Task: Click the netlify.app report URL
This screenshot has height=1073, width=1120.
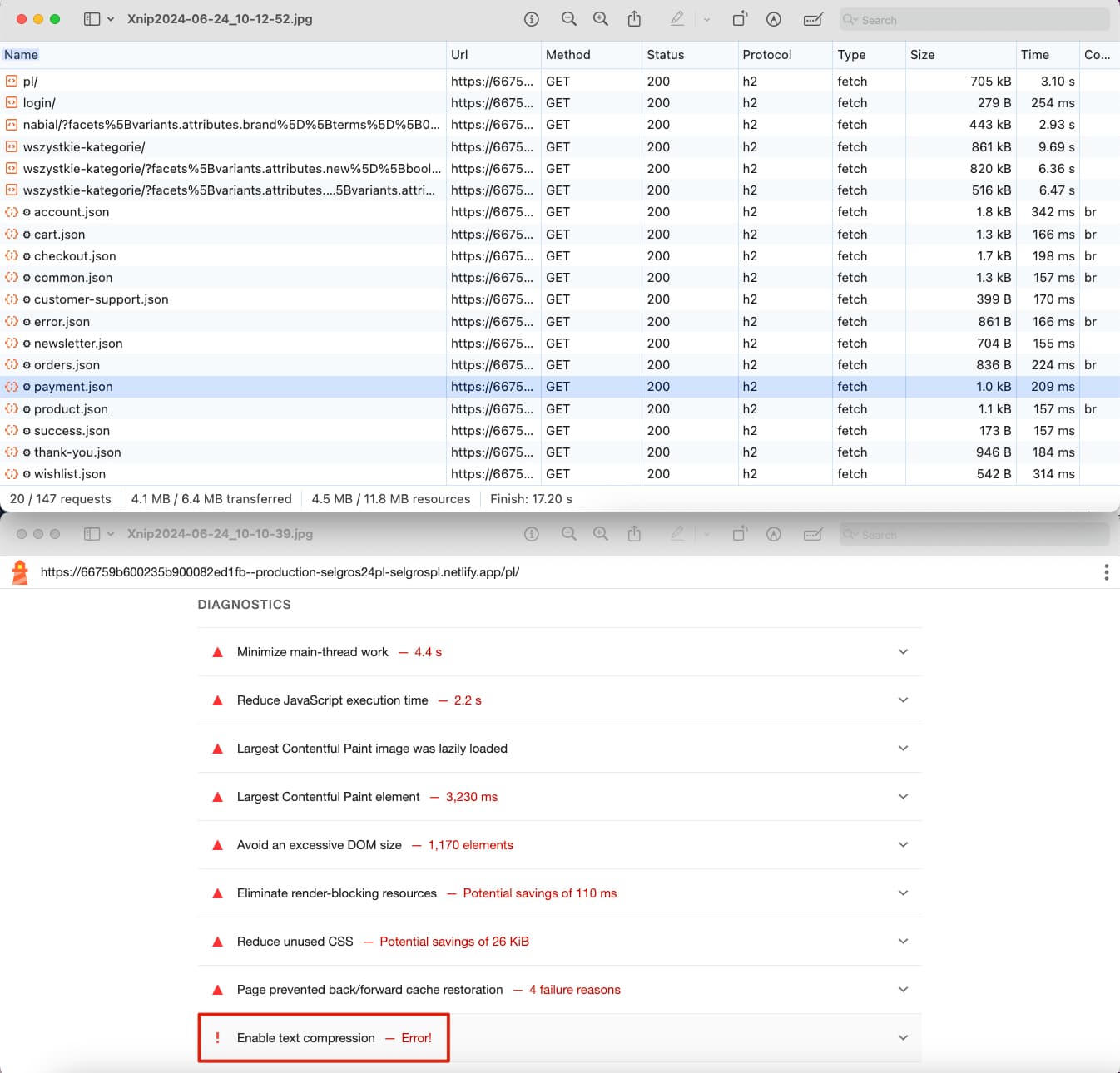Action: click(x=280, y=572)
